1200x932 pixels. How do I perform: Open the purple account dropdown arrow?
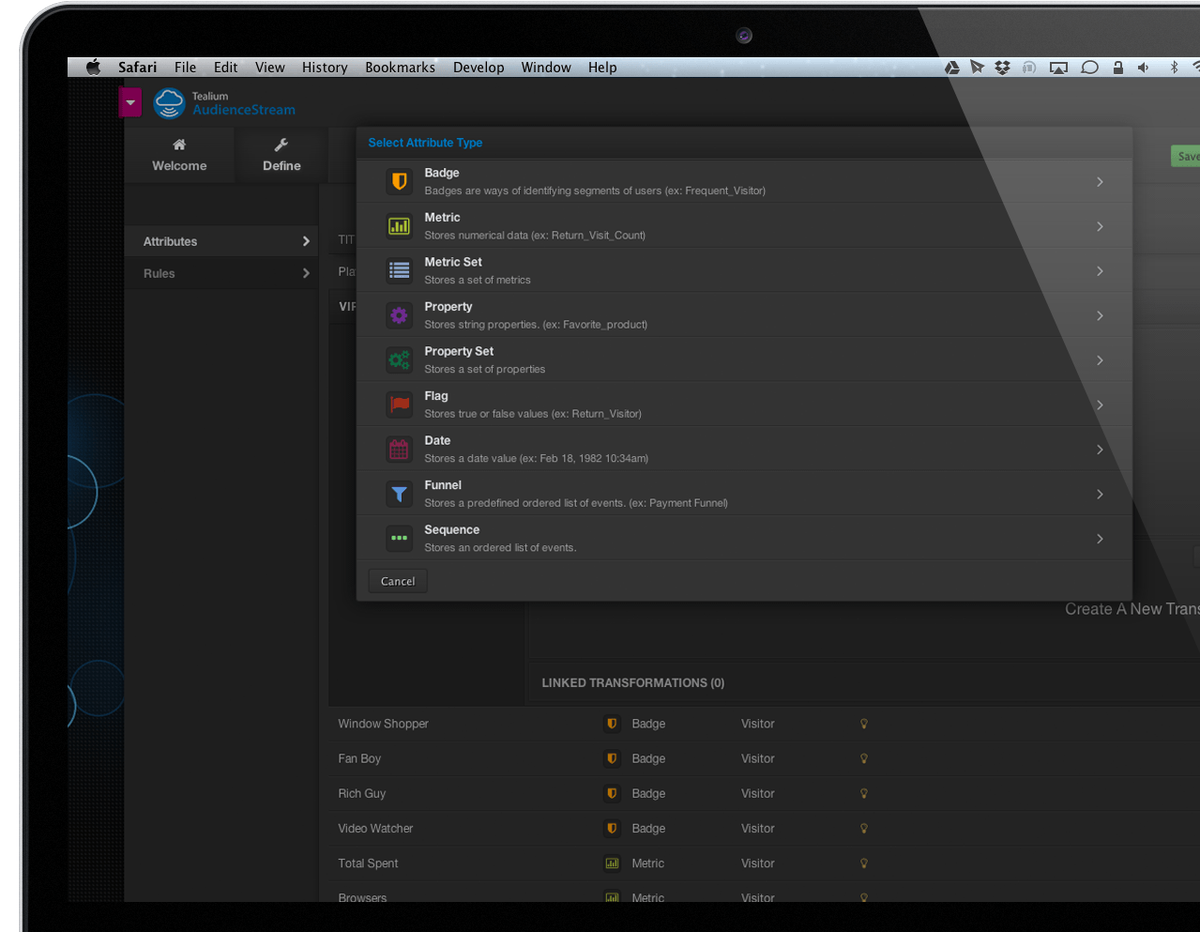(130, 102)
